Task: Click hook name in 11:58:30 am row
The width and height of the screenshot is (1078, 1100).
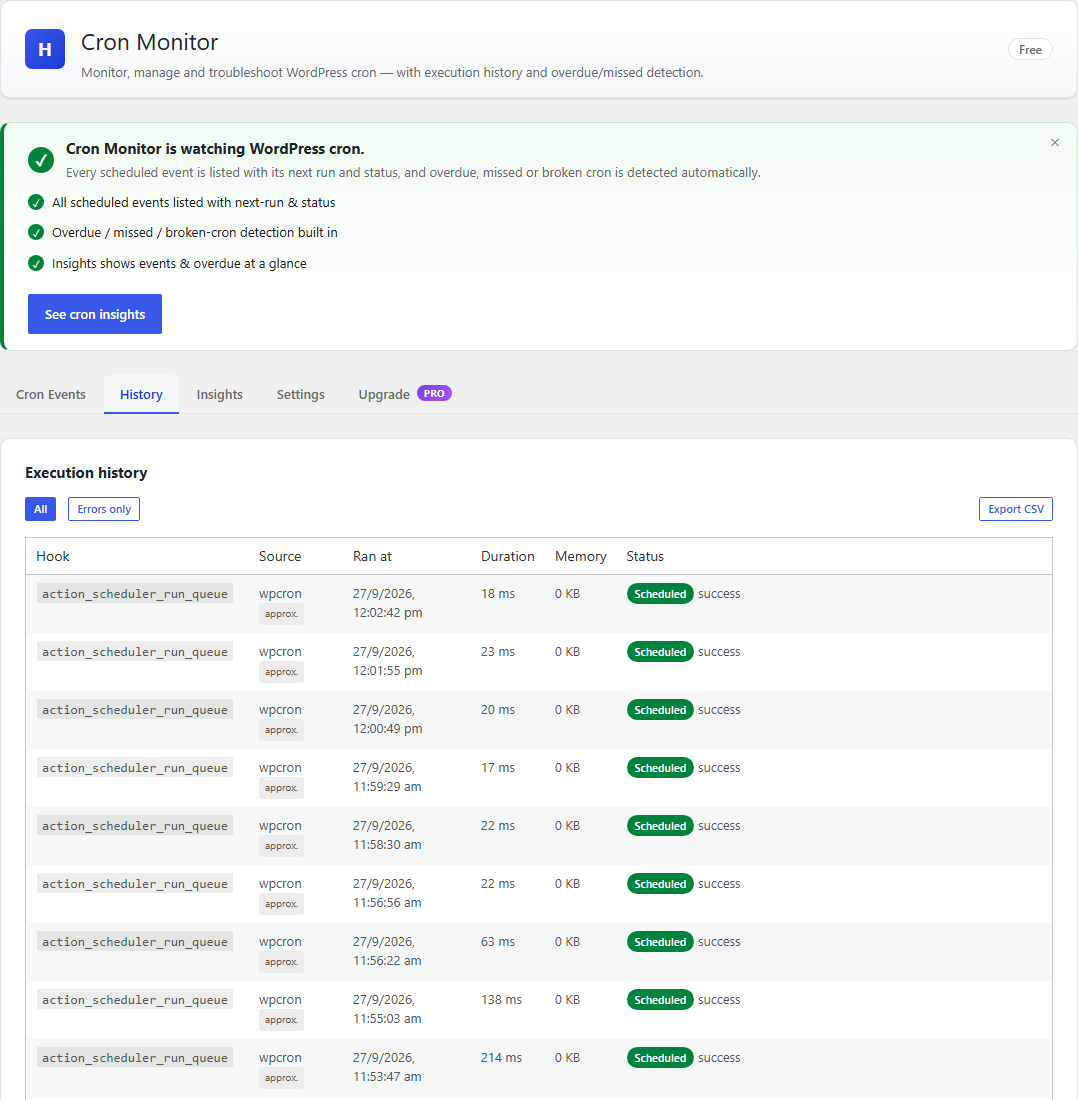Action: coord(135,826)
